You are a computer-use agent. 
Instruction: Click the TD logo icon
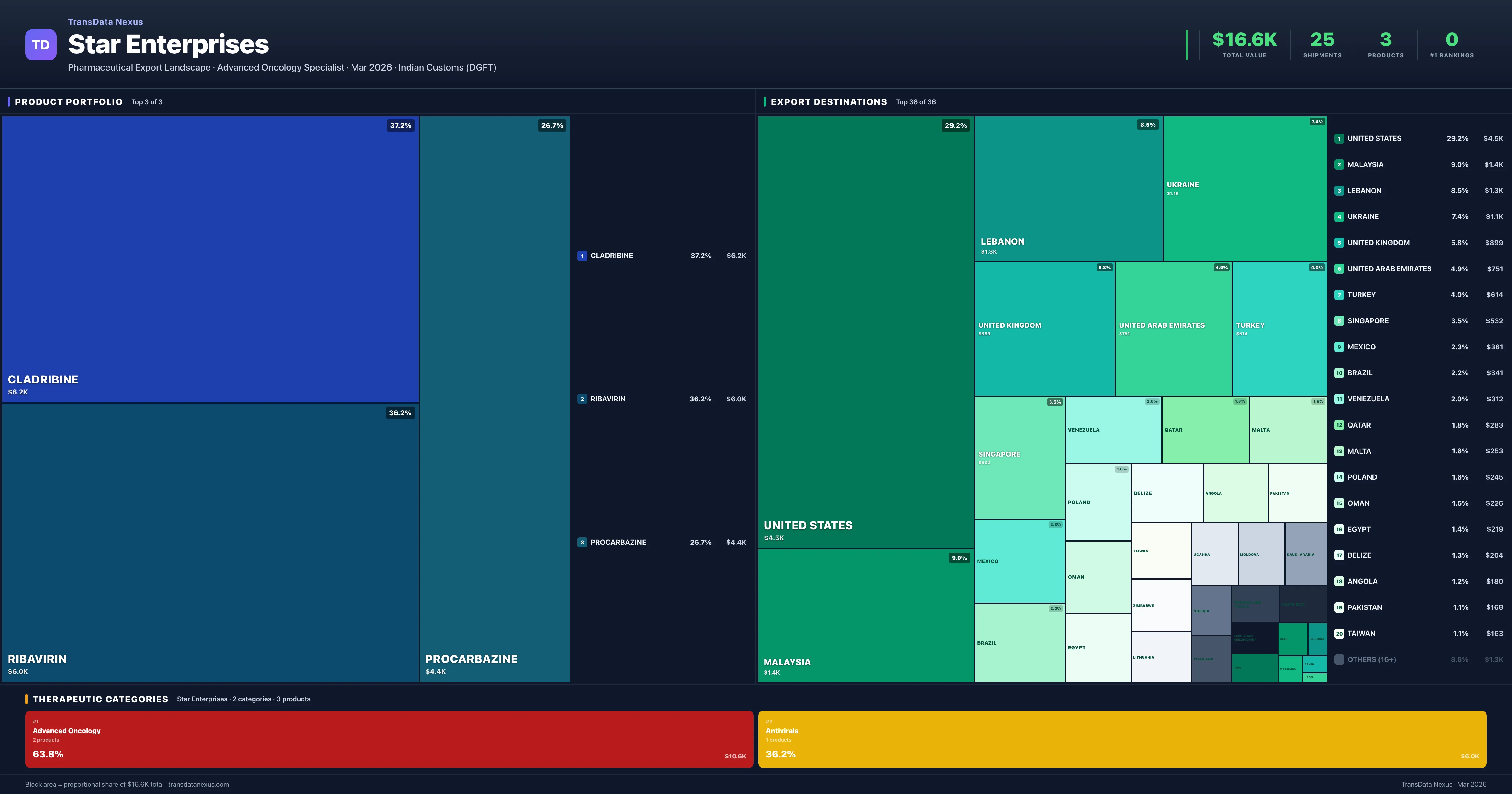(41, 45)
